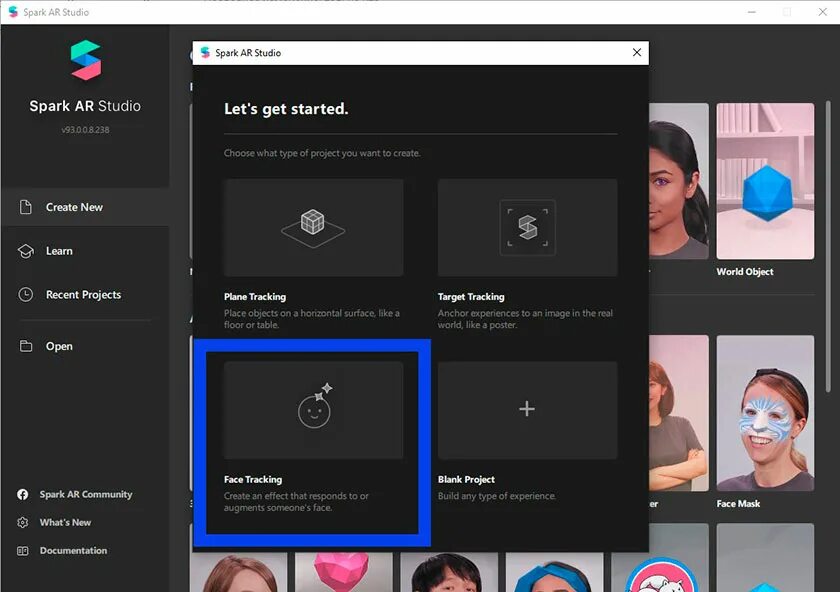The height and width of the screenshot is (592, 840).
Task: Click the version number v93.0.0.8.238
Action: coord(85,130)
